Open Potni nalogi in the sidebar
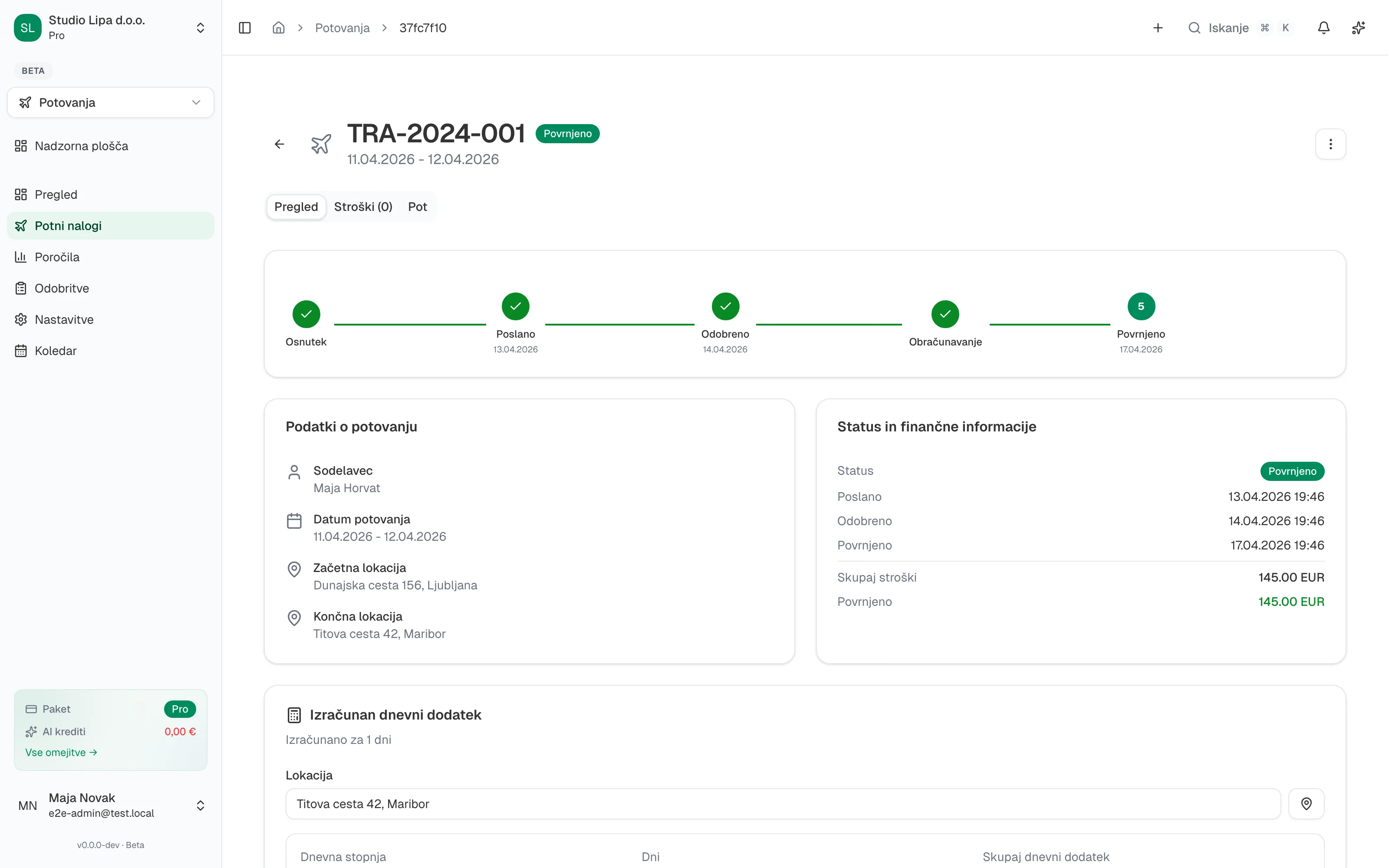Screen dimensions: 1389x868 point(111,226)
